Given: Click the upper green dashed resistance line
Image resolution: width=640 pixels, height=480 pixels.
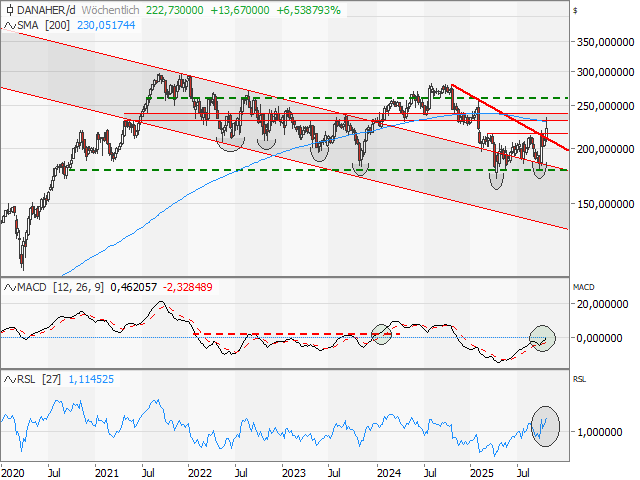Looking at the screenshot, I should (x=400, y=98).
